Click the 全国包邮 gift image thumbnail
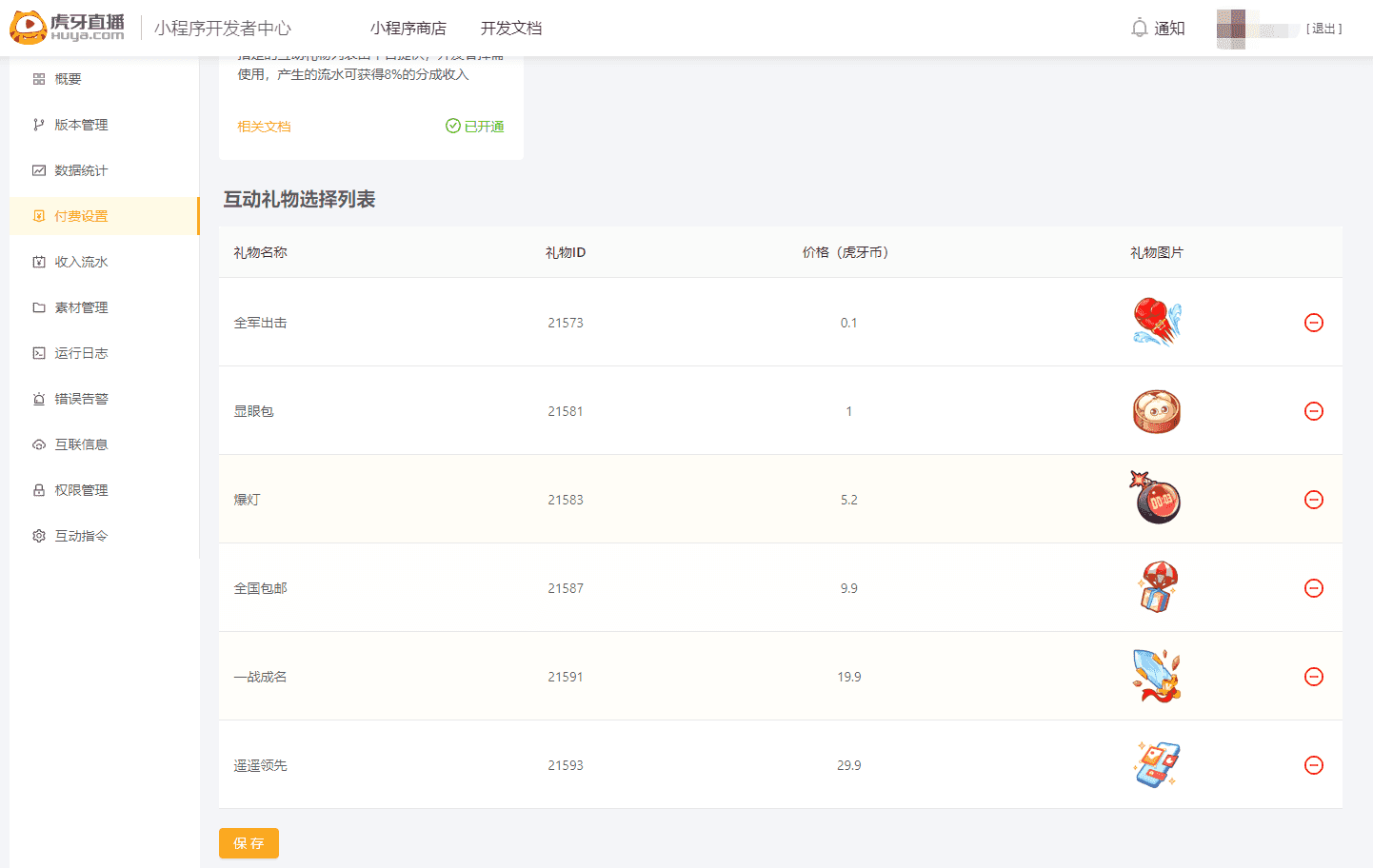The height and width of the screenshot is (868, 1373). [x=1157, y=587]
